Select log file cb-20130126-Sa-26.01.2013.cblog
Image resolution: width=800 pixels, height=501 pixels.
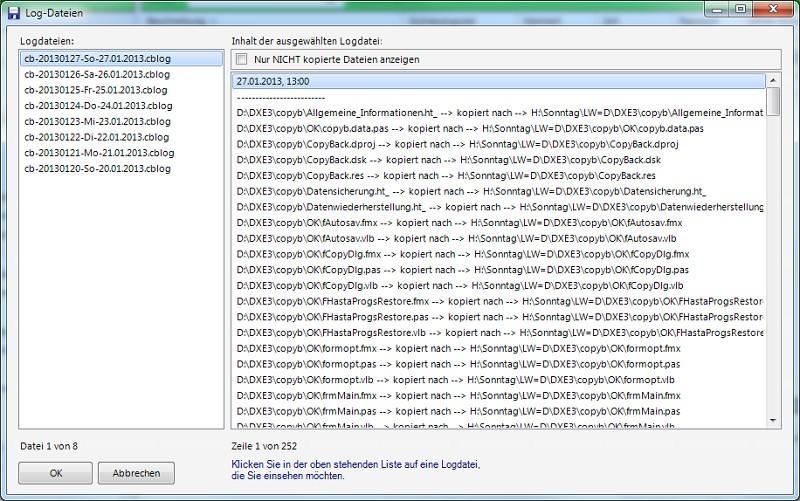coord(96,74)
